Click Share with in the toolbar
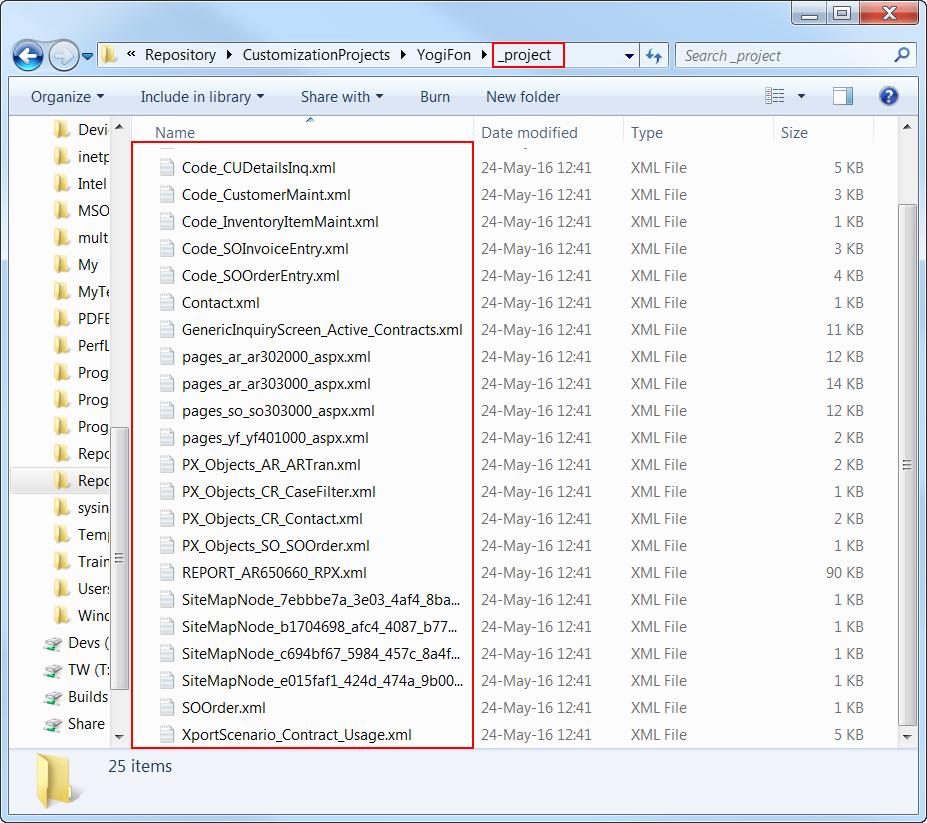The width and height of the screenshot is (927, 823). [341, 97]
